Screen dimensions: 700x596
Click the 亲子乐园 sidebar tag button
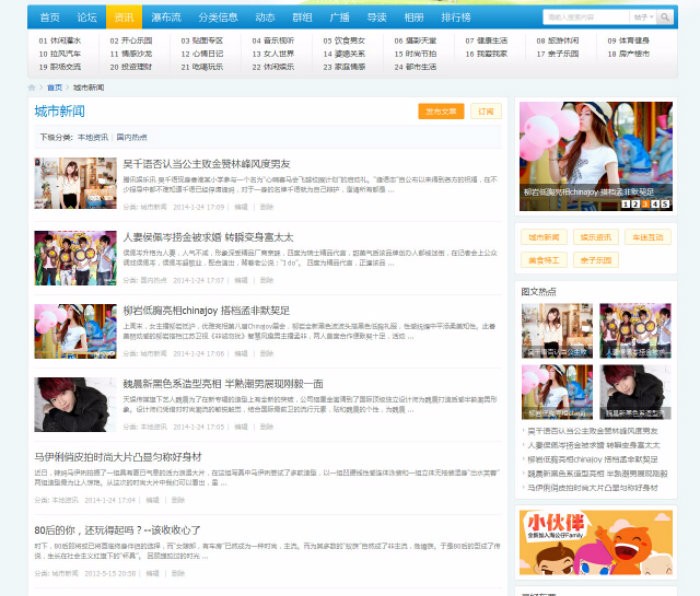[x=596, y=260]
